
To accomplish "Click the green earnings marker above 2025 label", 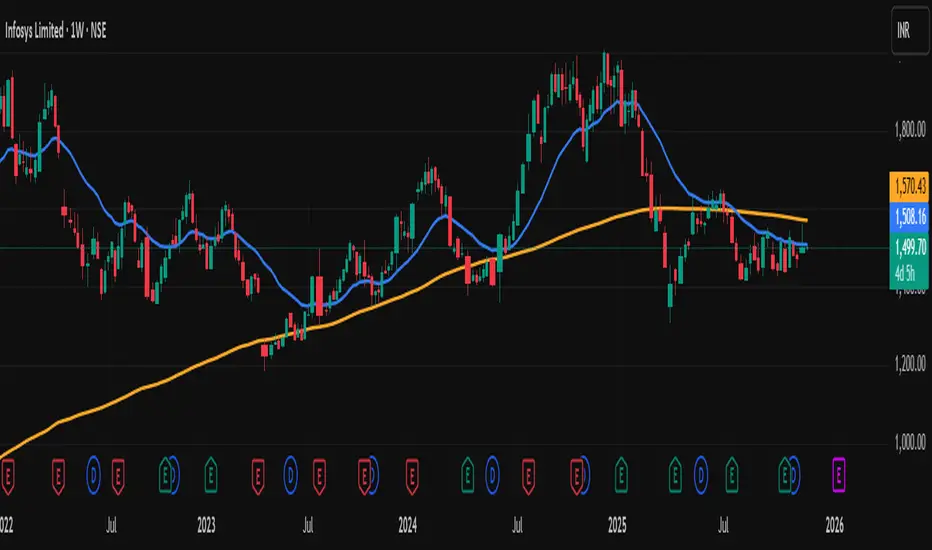I will (x=621, y=468).
